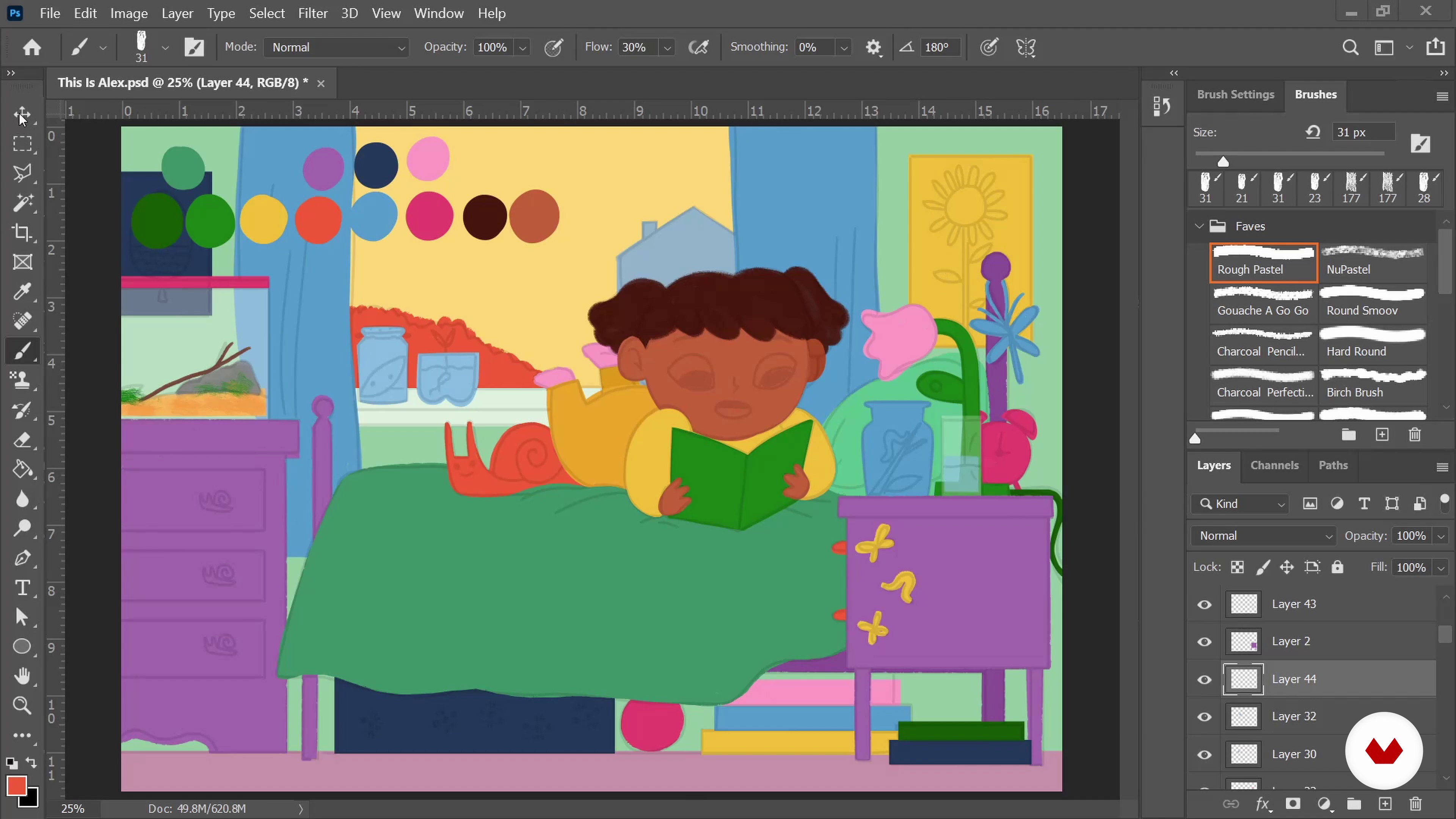Enable symmetry paint butterfly icon

pos(1025,47)
